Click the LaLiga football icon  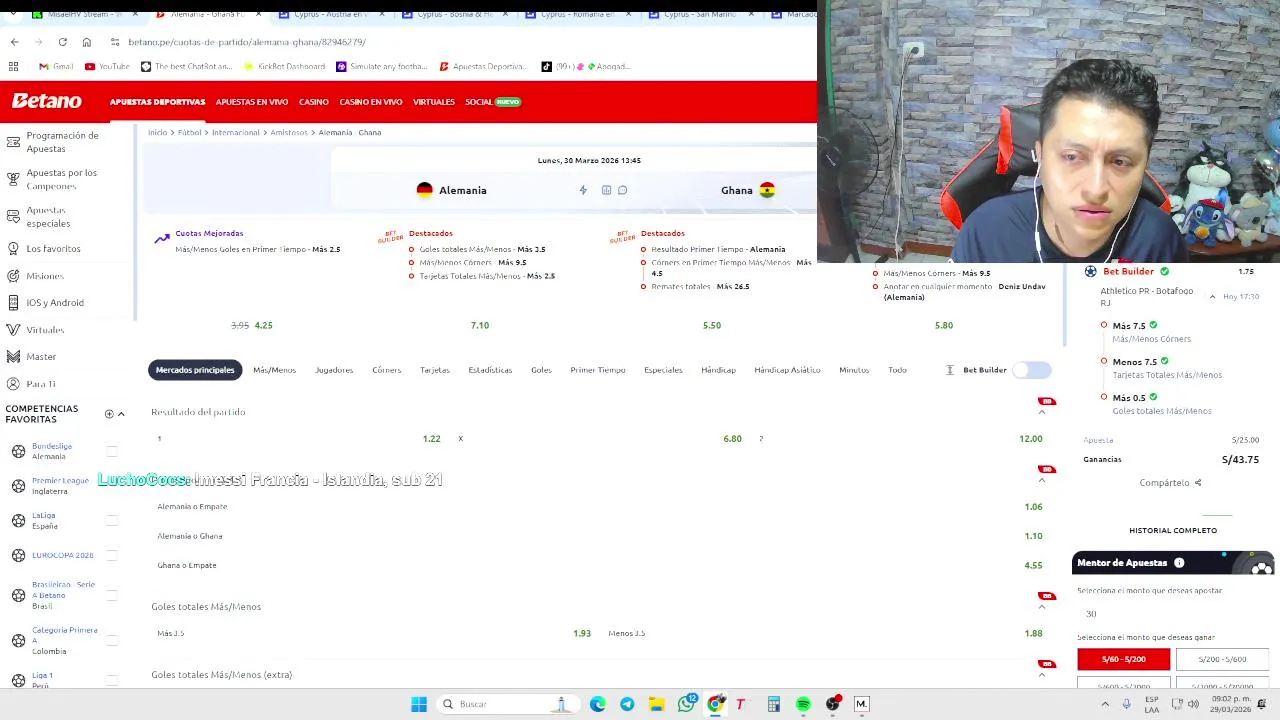(x=18, y=520)
